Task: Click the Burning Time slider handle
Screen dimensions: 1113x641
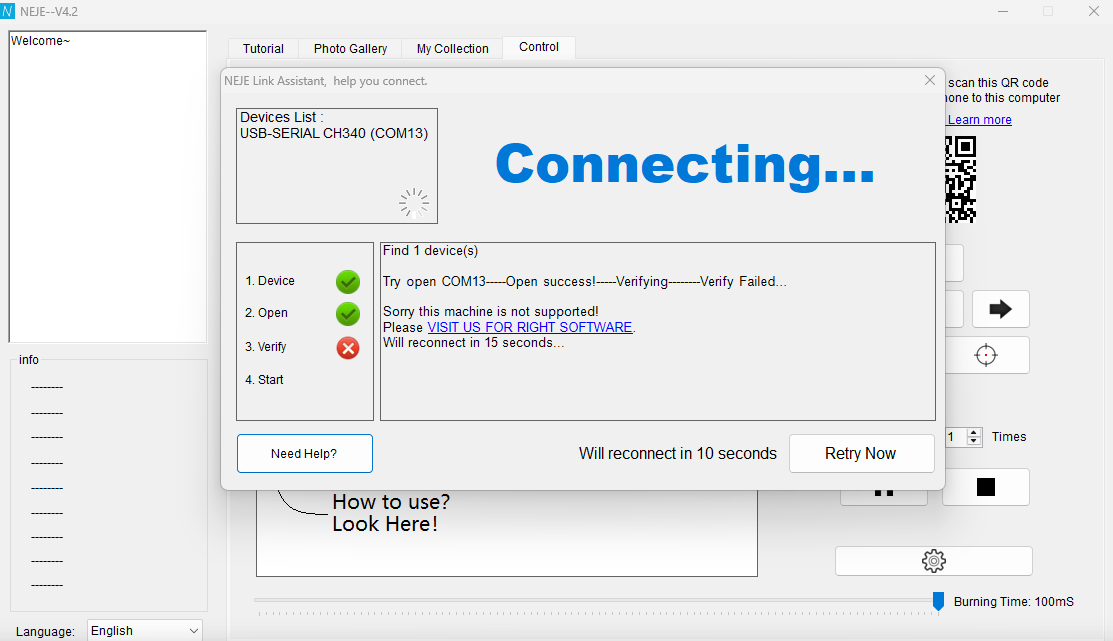Action: click(938, 600)
